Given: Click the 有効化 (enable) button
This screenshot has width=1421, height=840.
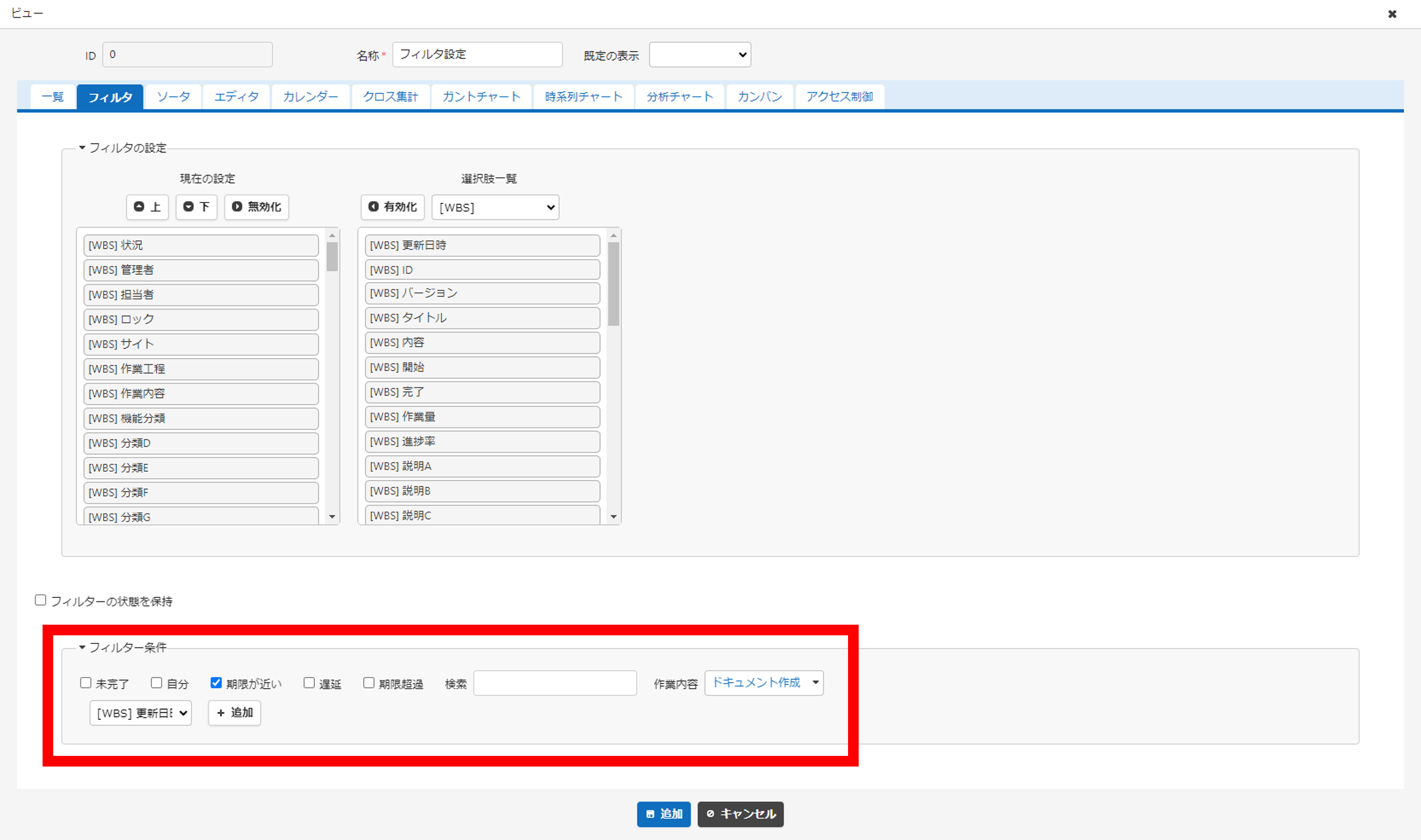Looking at the screenshot, I should 393,207.
